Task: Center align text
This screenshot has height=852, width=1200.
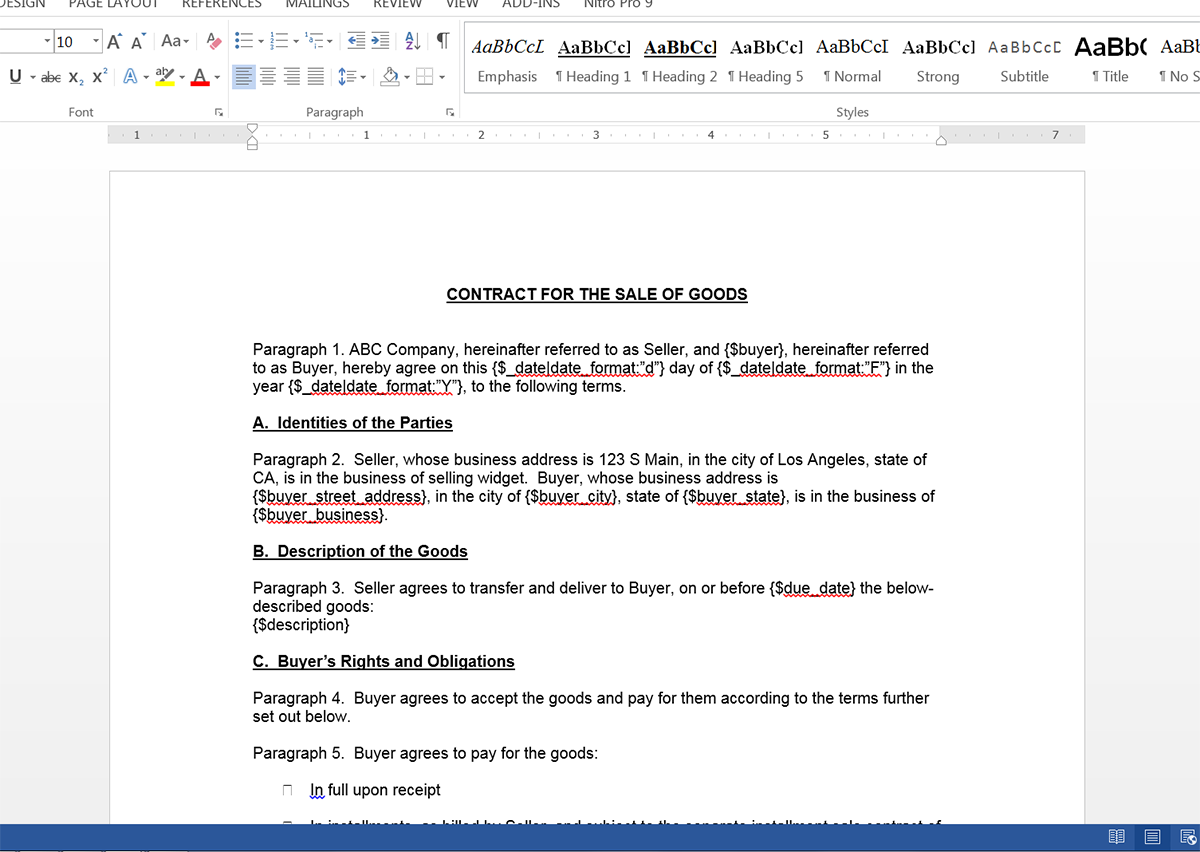Action: pos(267,76)
